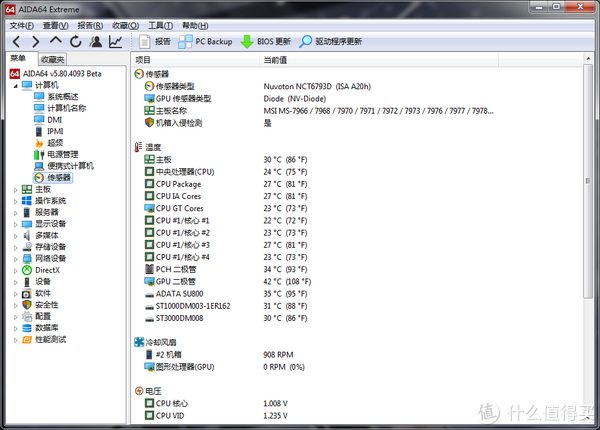
Task: Switch to the 收藏夹 tab
Action: pos(53,59)
